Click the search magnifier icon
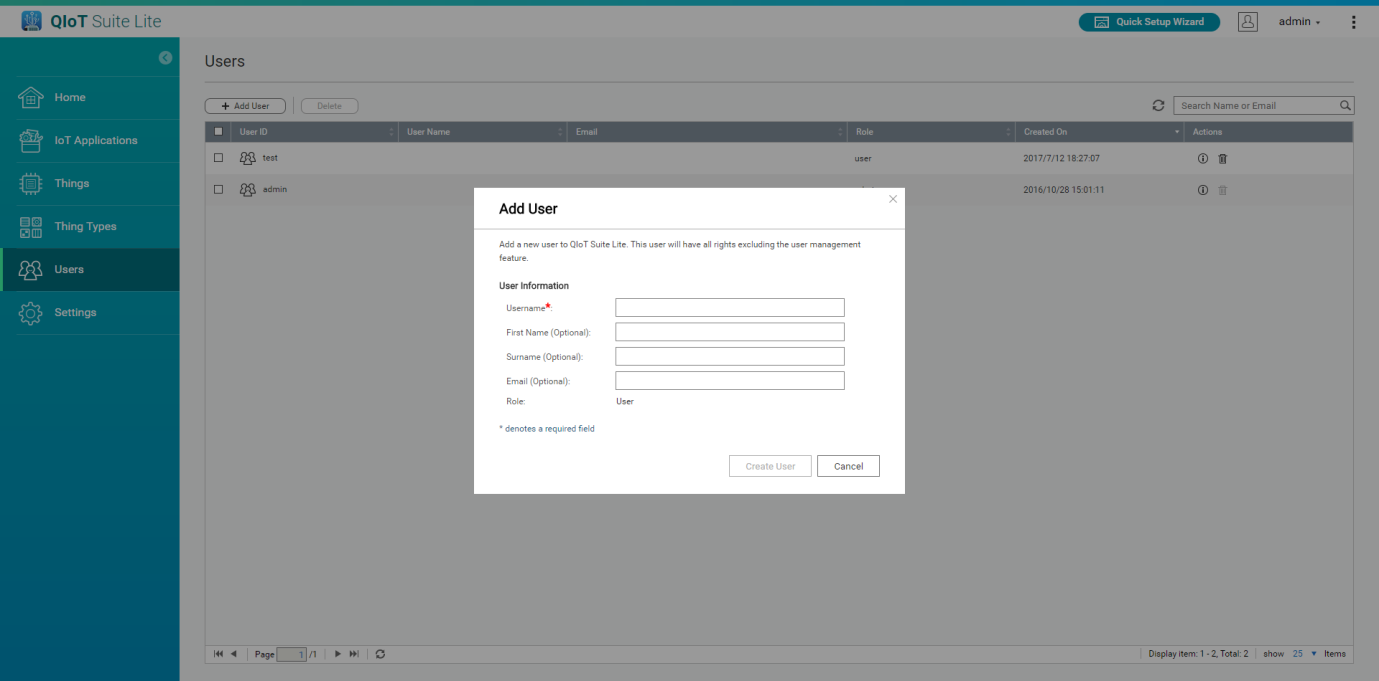The height and width of the screenshot is (681, 1379). [x=1345, y=105]
